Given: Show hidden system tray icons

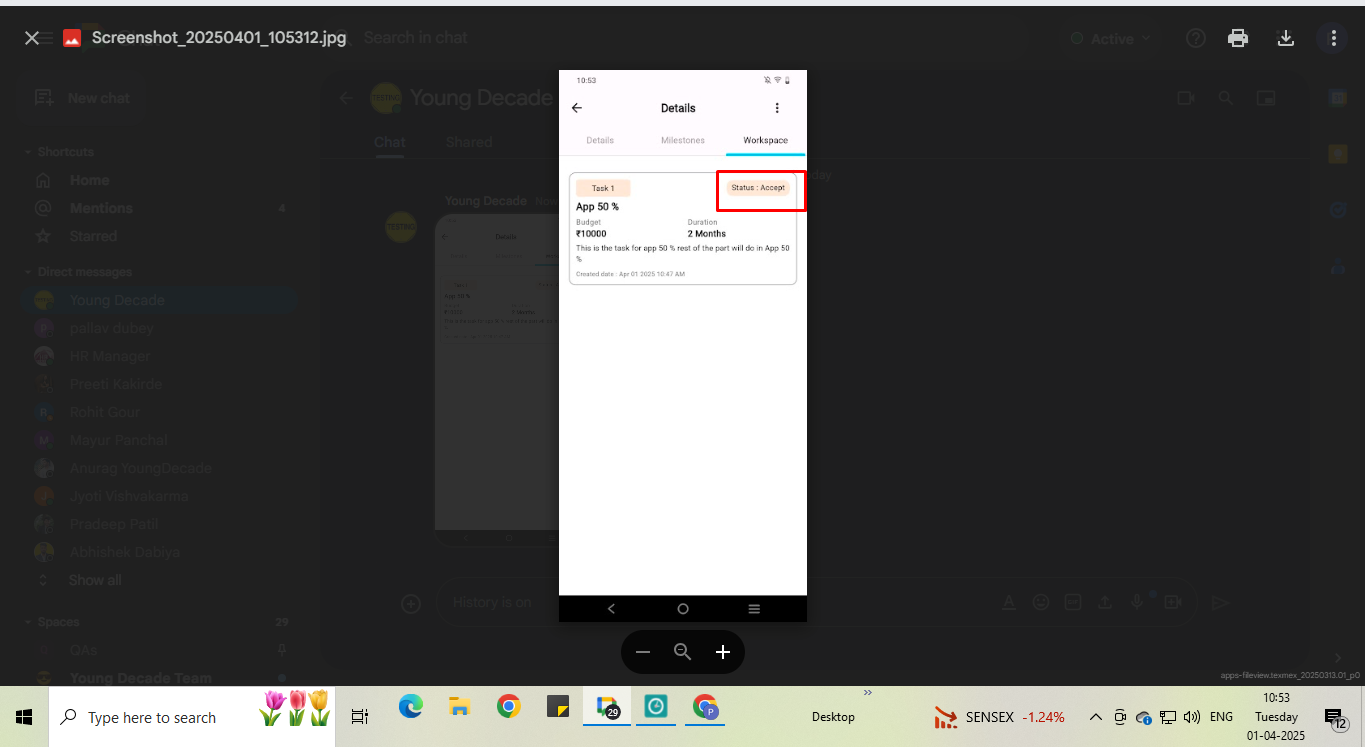Looking at the screenshot, I should 1096,717.
